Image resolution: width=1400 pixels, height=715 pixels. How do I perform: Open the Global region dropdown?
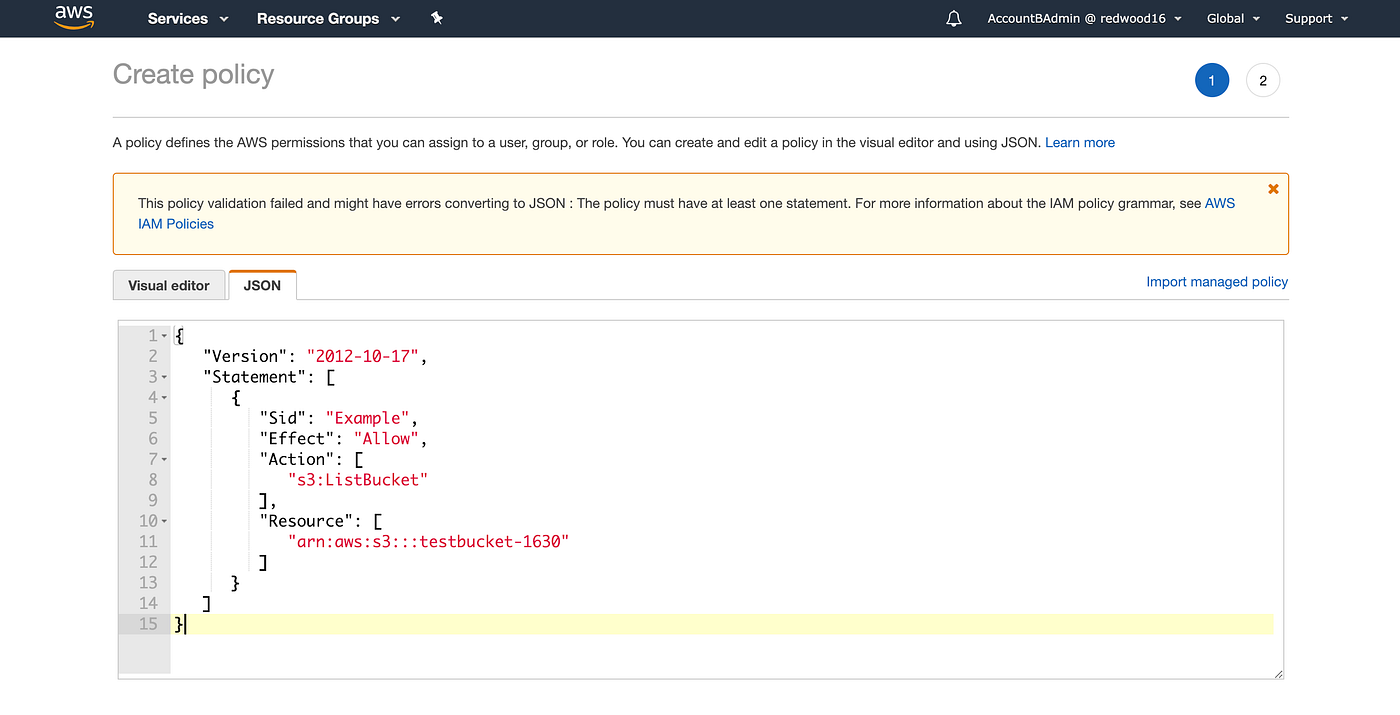click(1233, 18)
